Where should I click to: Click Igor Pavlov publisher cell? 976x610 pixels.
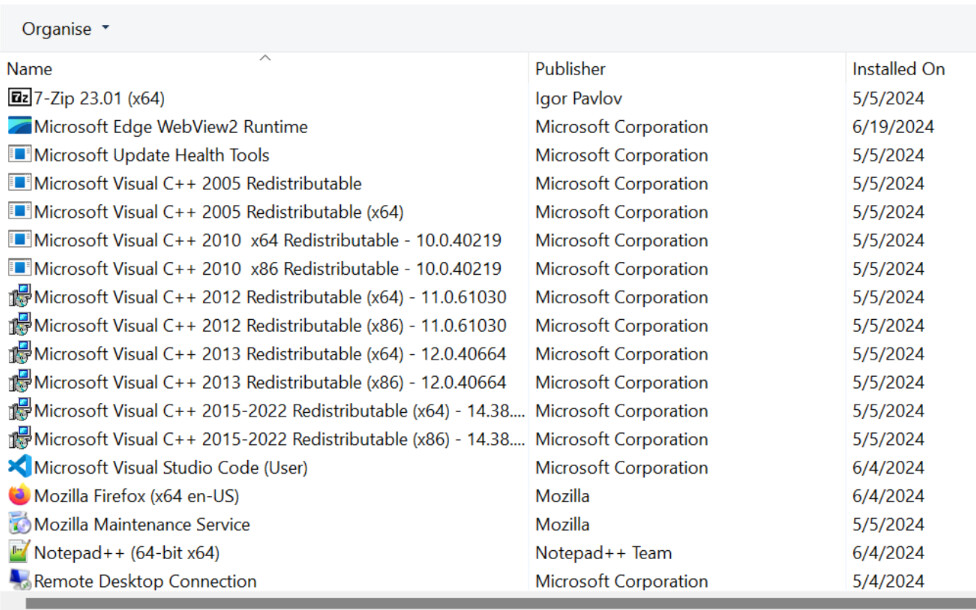pyautogui.click(x=578, y=98)
